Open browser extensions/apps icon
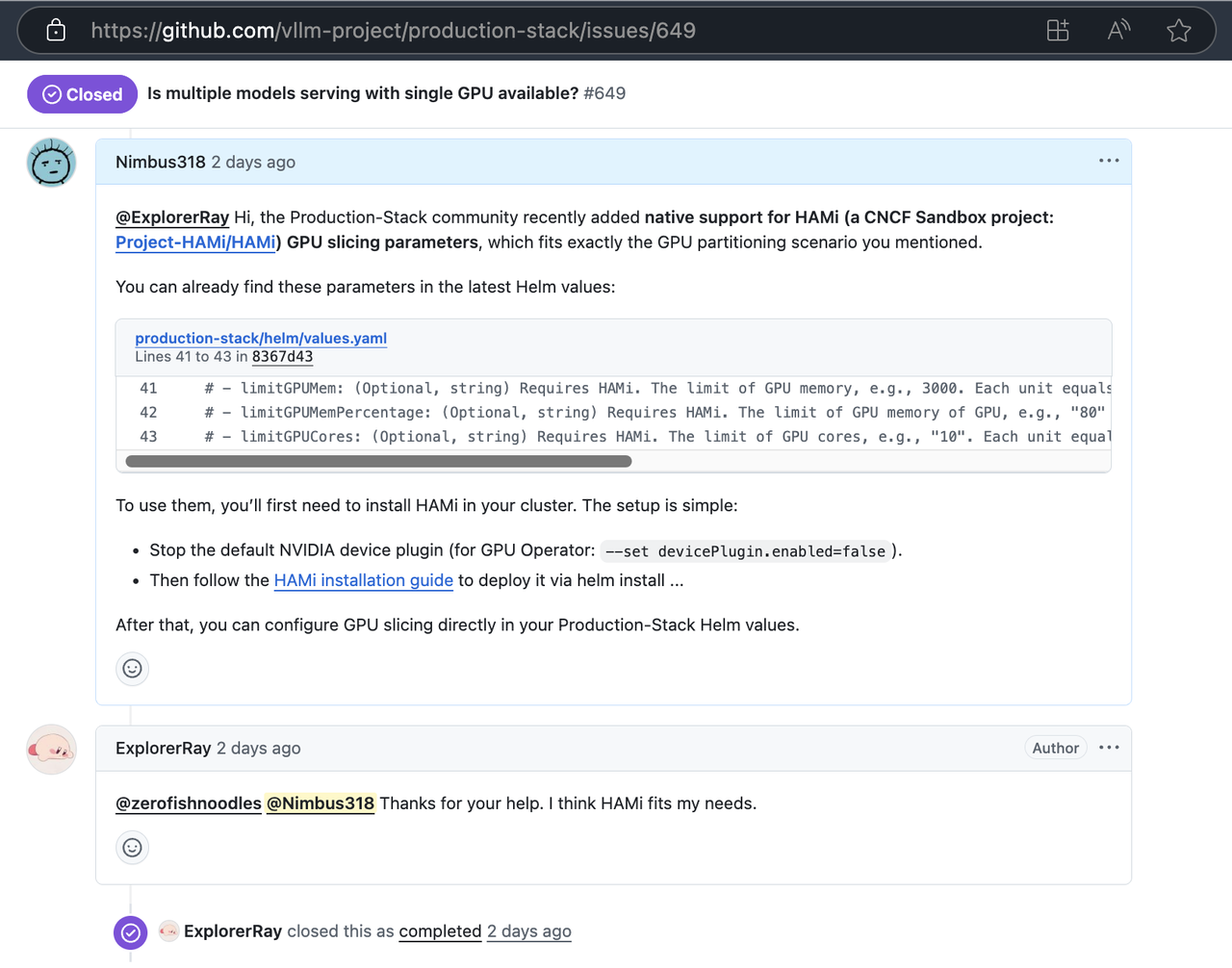 tap(1058, 30)
